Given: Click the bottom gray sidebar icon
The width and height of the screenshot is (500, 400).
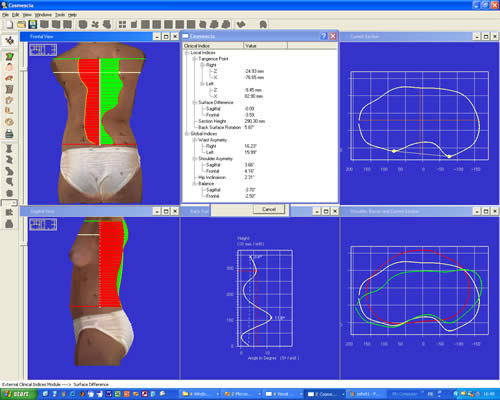Looking at the screenshot, I should [x=9, y=224].
